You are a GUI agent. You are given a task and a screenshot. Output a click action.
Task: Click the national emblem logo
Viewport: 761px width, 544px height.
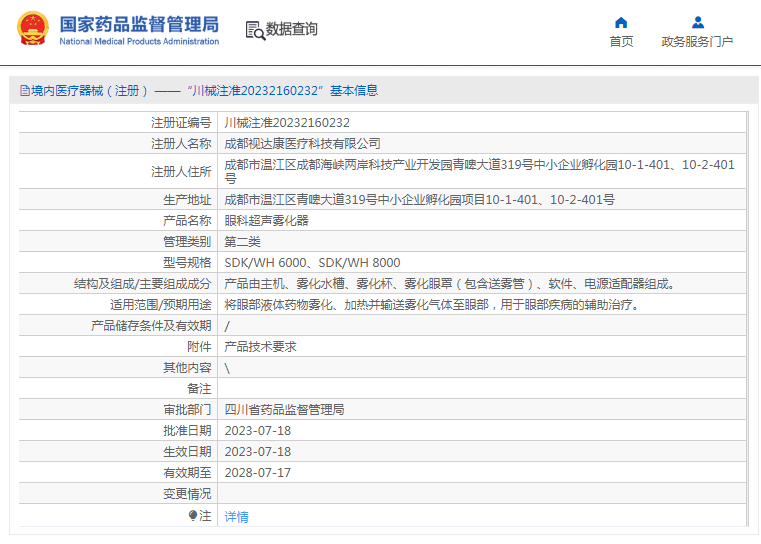pyautogui.click(x=33, y=28)
